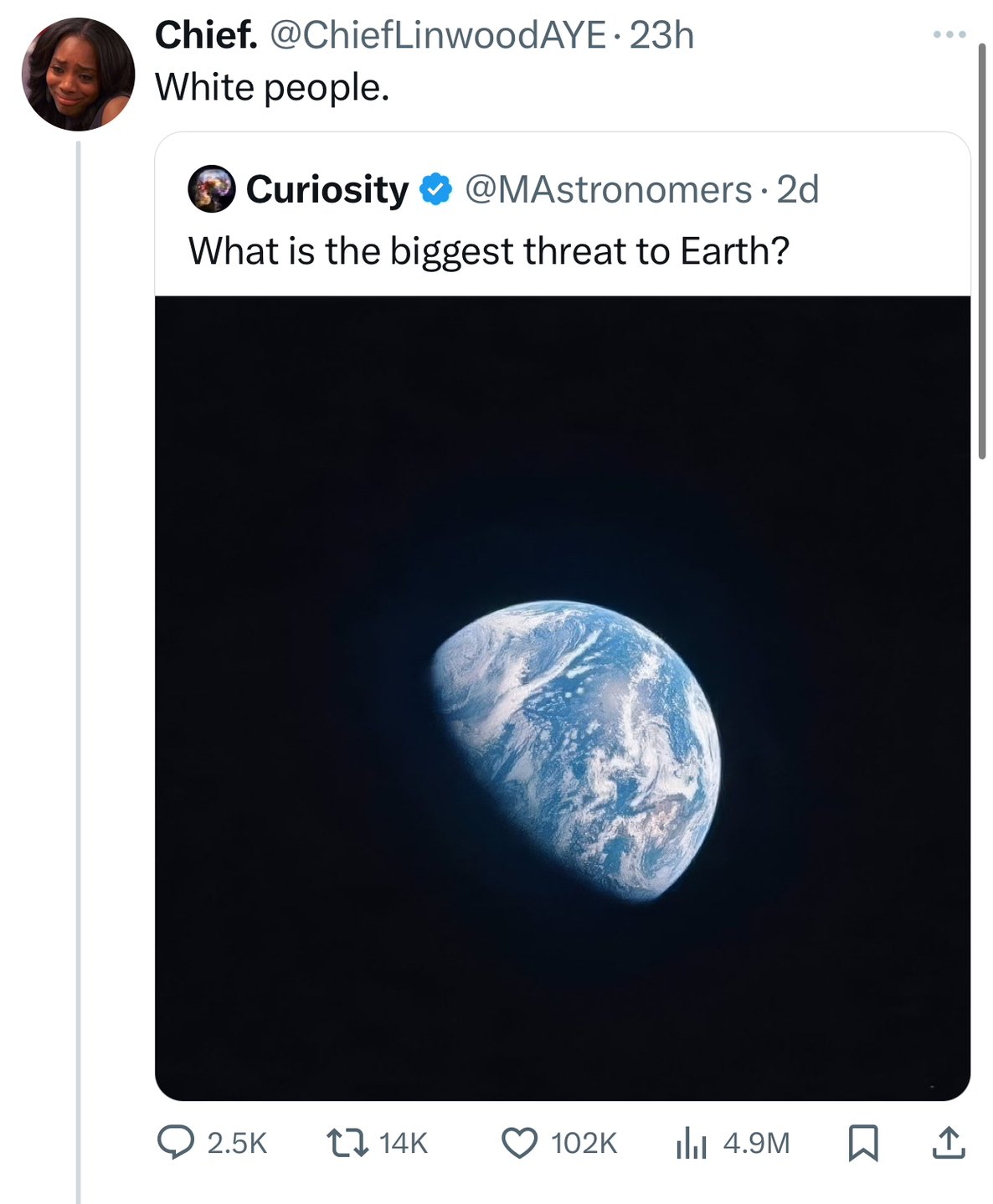Open the Earth photo from quoted tweet

pos(563,698)
